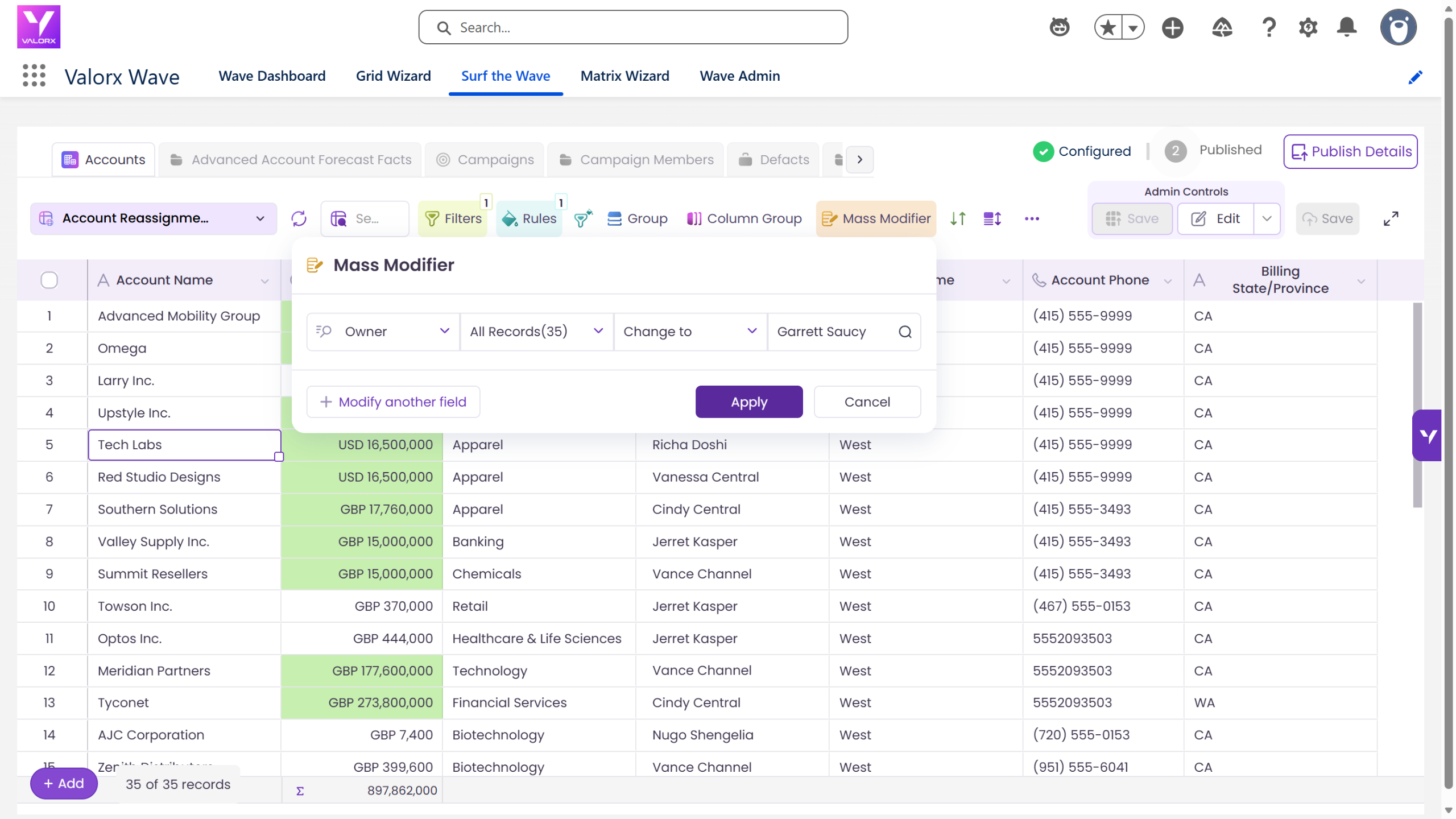The image size is (1456, 819).
Task: Open the Rules panel
Action: point(529,218)
